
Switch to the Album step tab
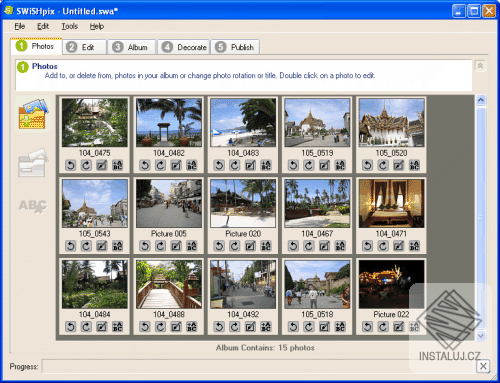tap(132, 47)
